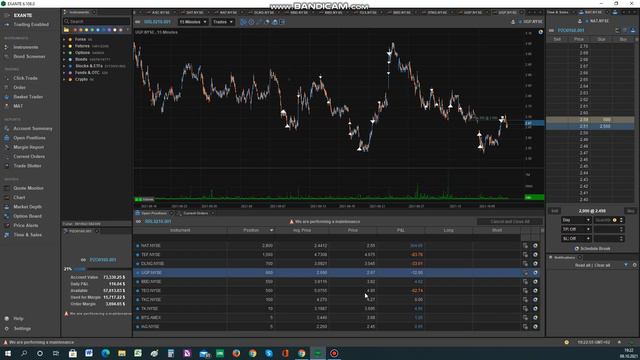640x360 pixels.
Task: Switch to Open Positions tab
Action: click(153, 213)
